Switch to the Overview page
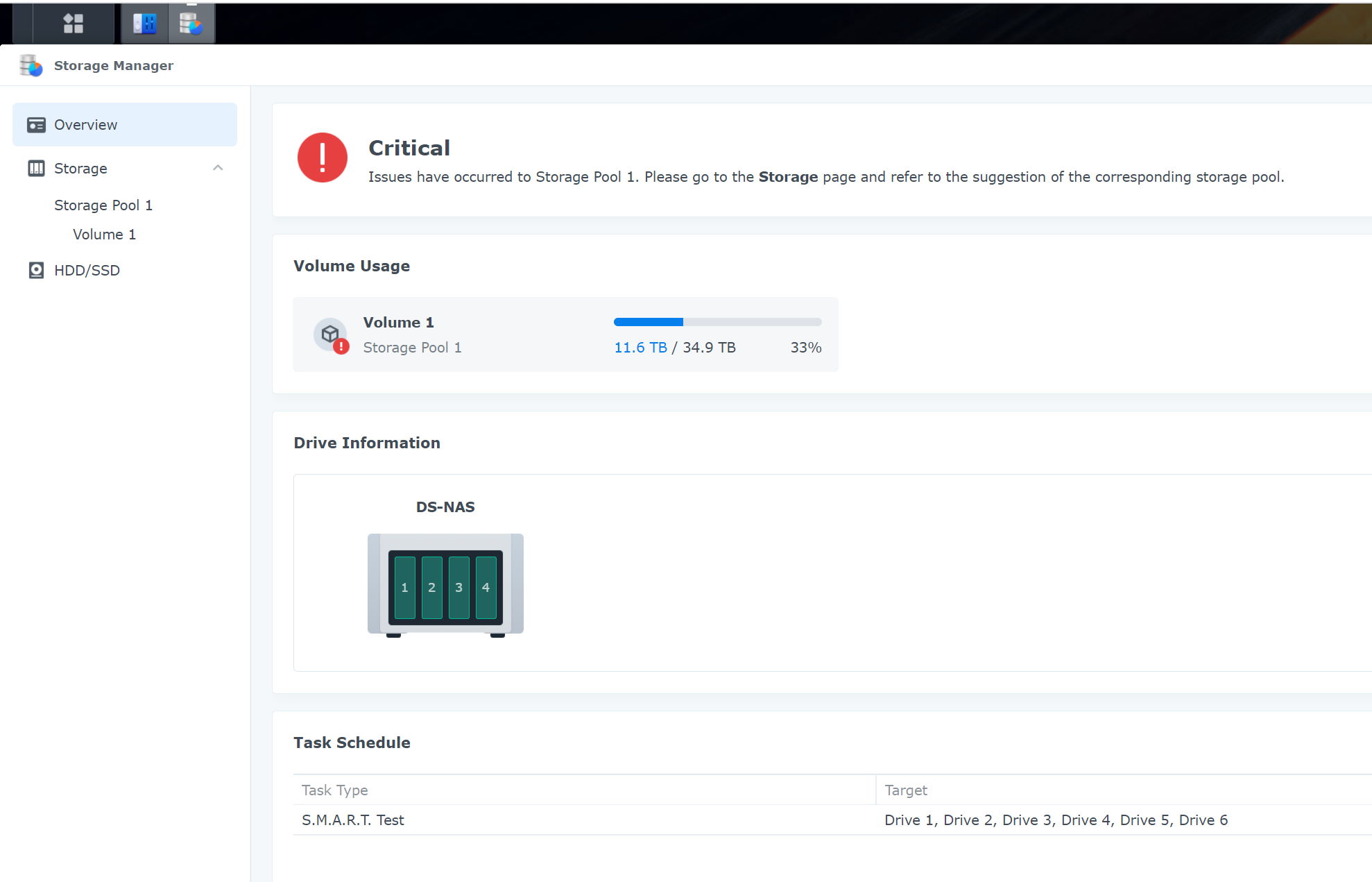The height and width of the screenshot is (882, 1372). (85, 124)
